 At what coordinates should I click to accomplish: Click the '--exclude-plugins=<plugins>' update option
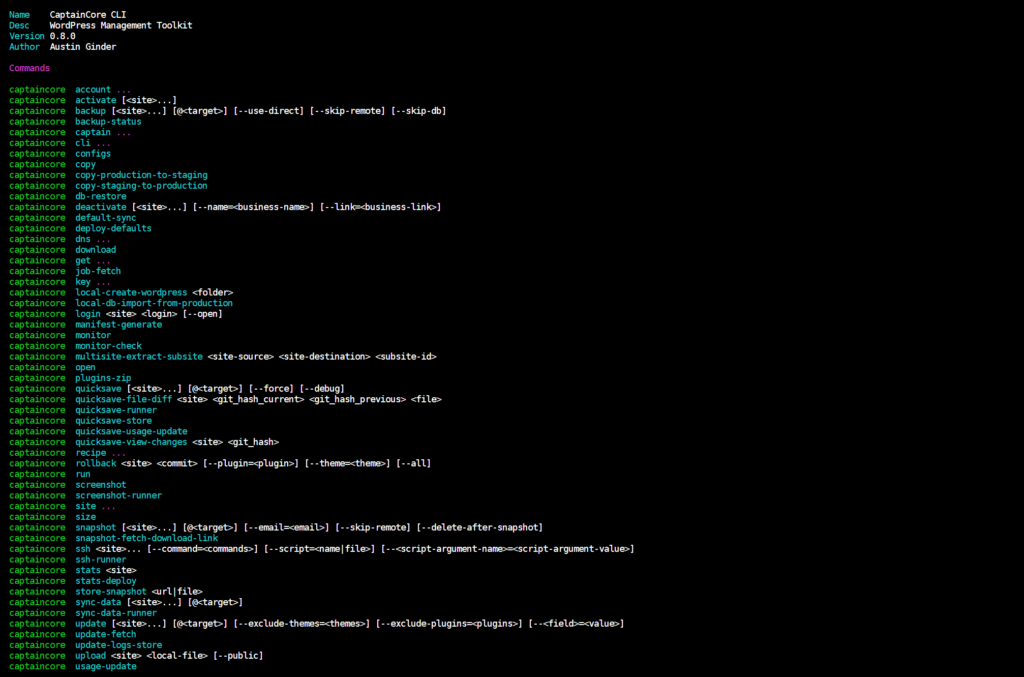(449, 624)
